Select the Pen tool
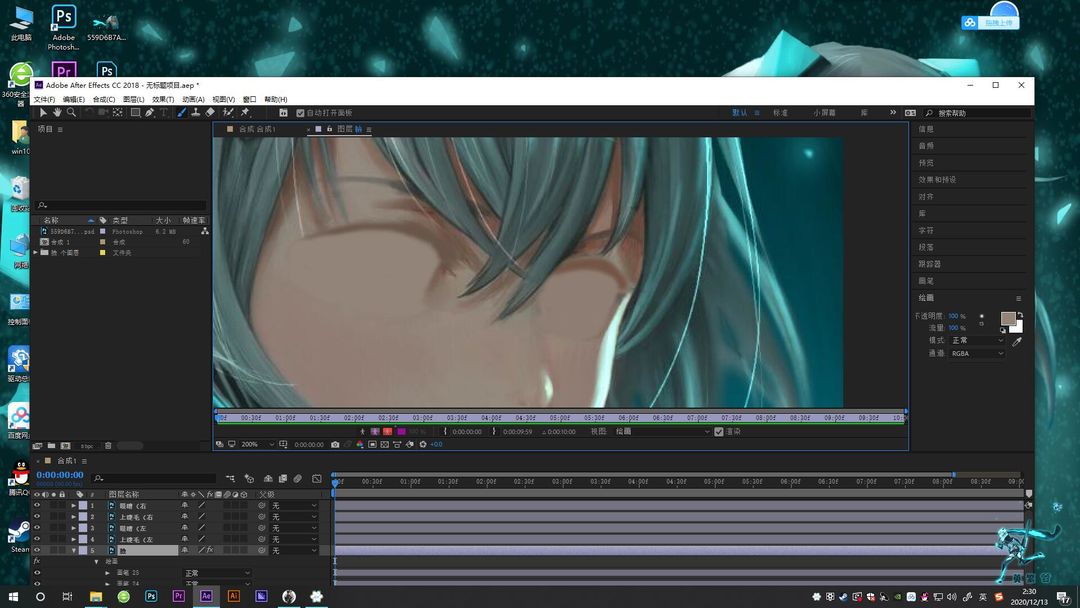The width and height of the screenshot is (1080, 608). point(149,112)
